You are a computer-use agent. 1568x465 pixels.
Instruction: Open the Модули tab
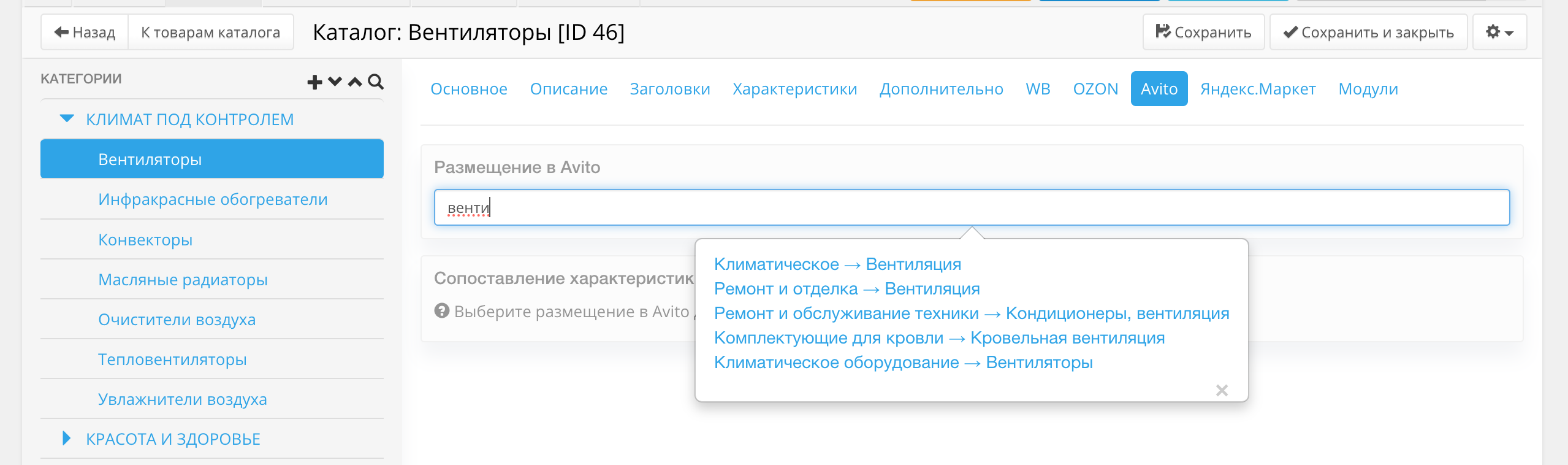click(x=1368, y=89)
